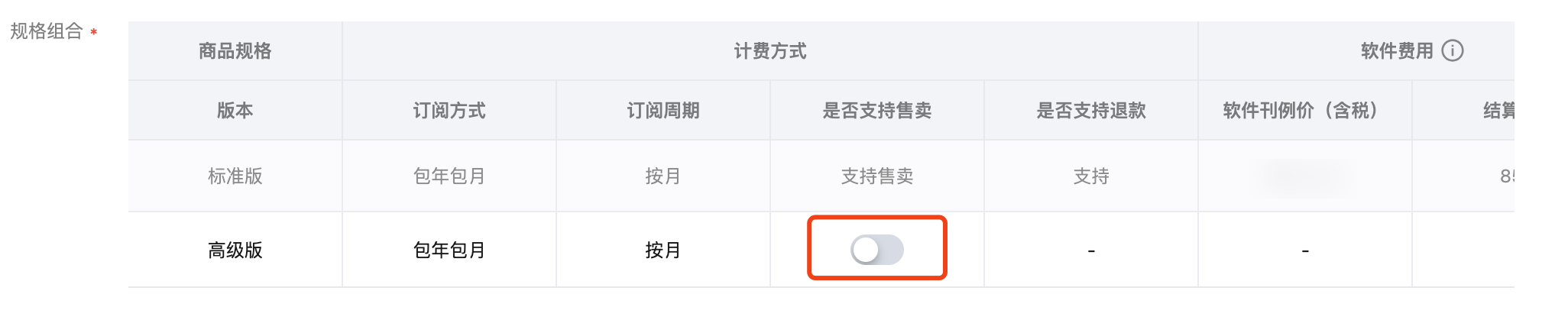Click the info icon beside 软件费用
Image resolution: width=1568 pixels, height=336 pixels.
(x=1452, y=50)
